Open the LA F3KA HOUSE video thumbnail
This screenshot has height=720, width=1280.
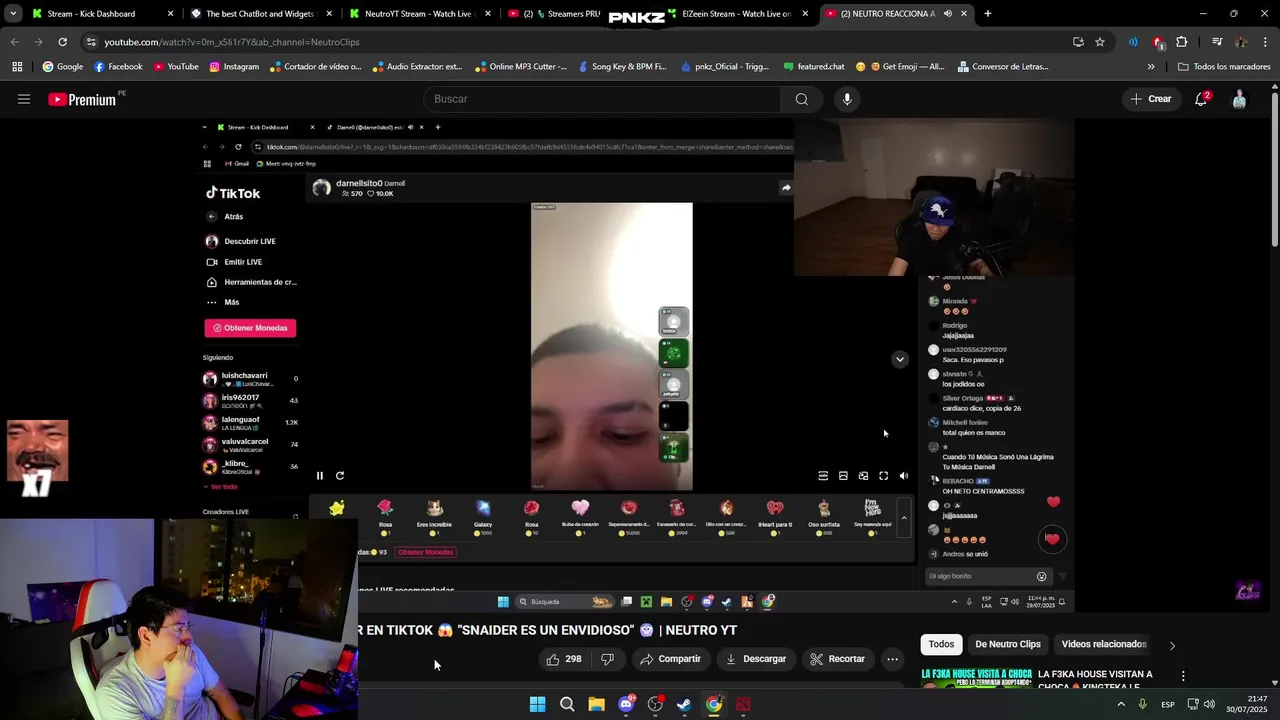click(x=976, y=679)
